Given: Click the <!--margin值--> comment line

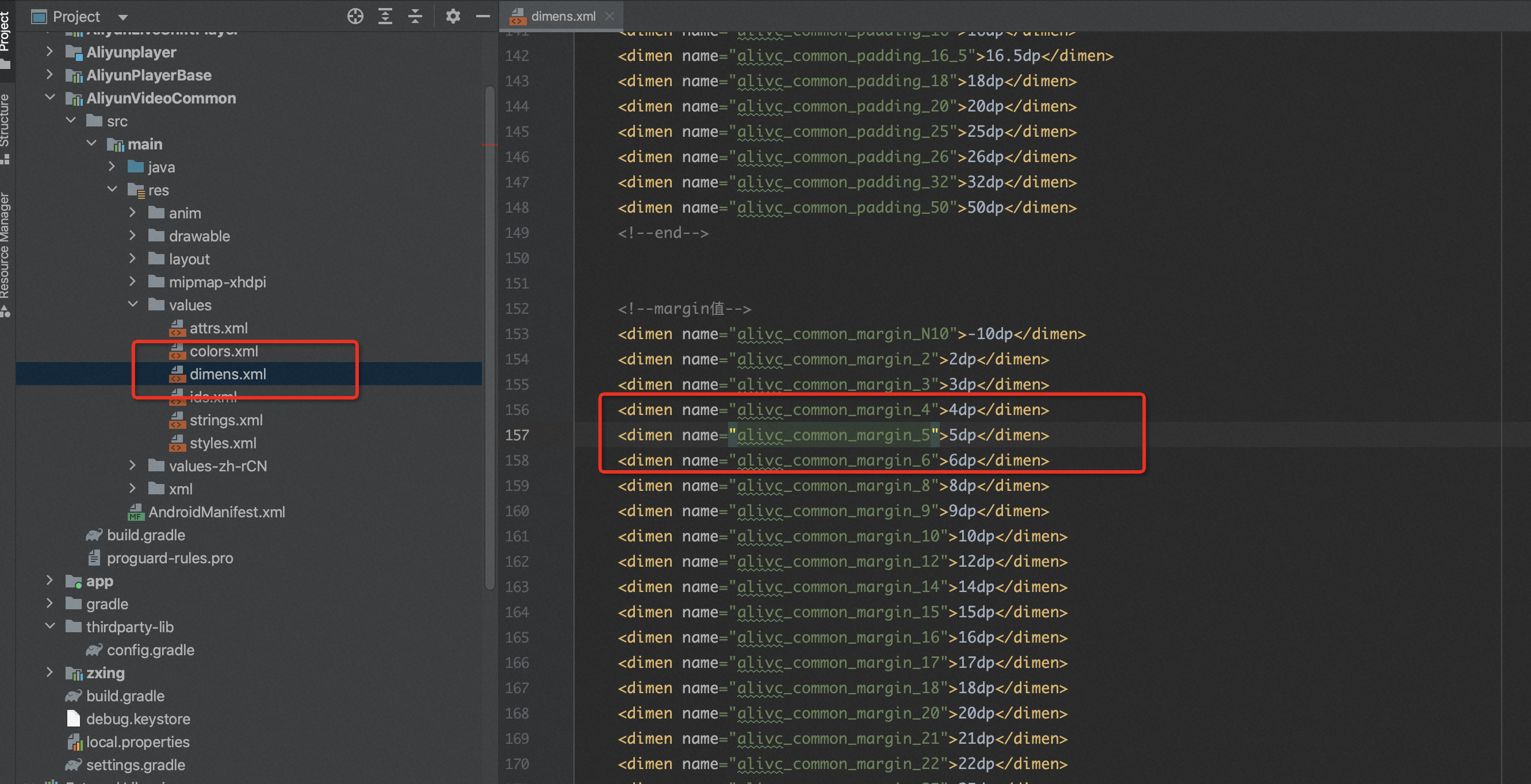Looking at the screenshot, I should 684,309.
